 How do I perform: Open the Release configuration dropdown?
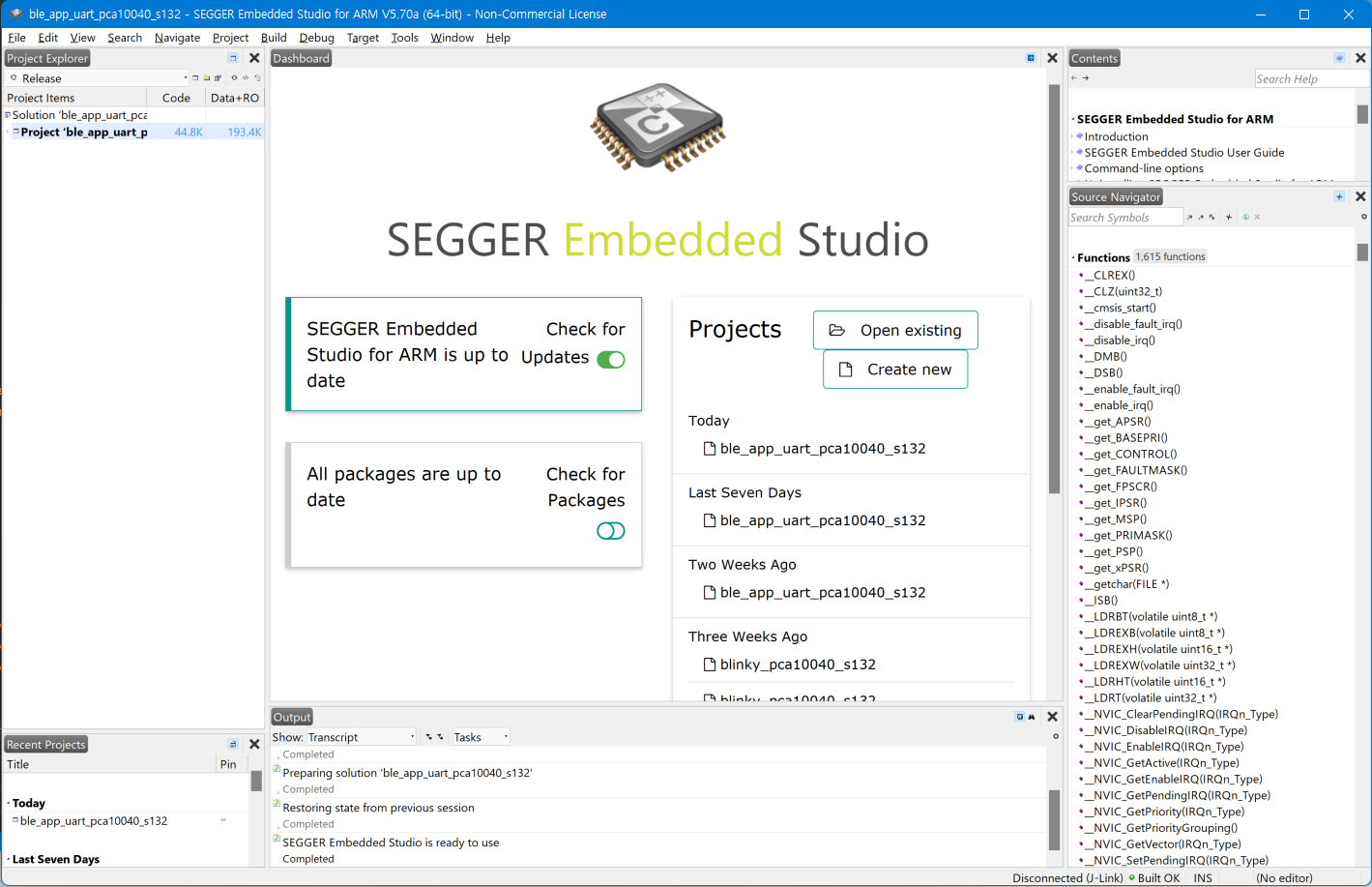click(97, 78)
